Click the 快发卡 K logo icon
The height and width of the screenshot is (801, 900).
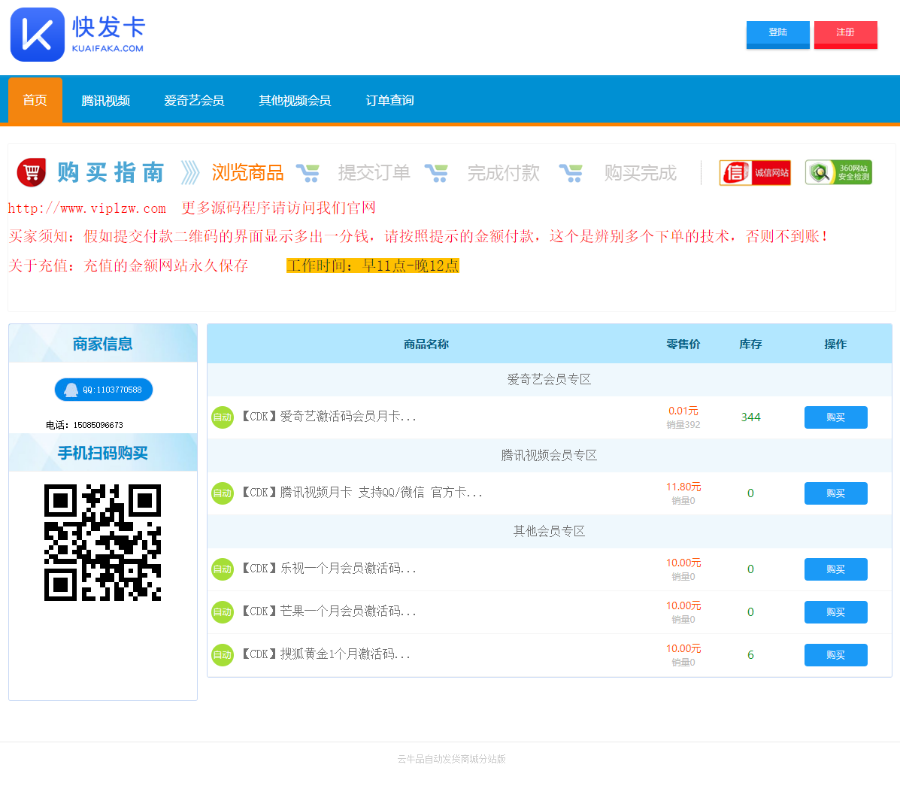pos(36,35)
